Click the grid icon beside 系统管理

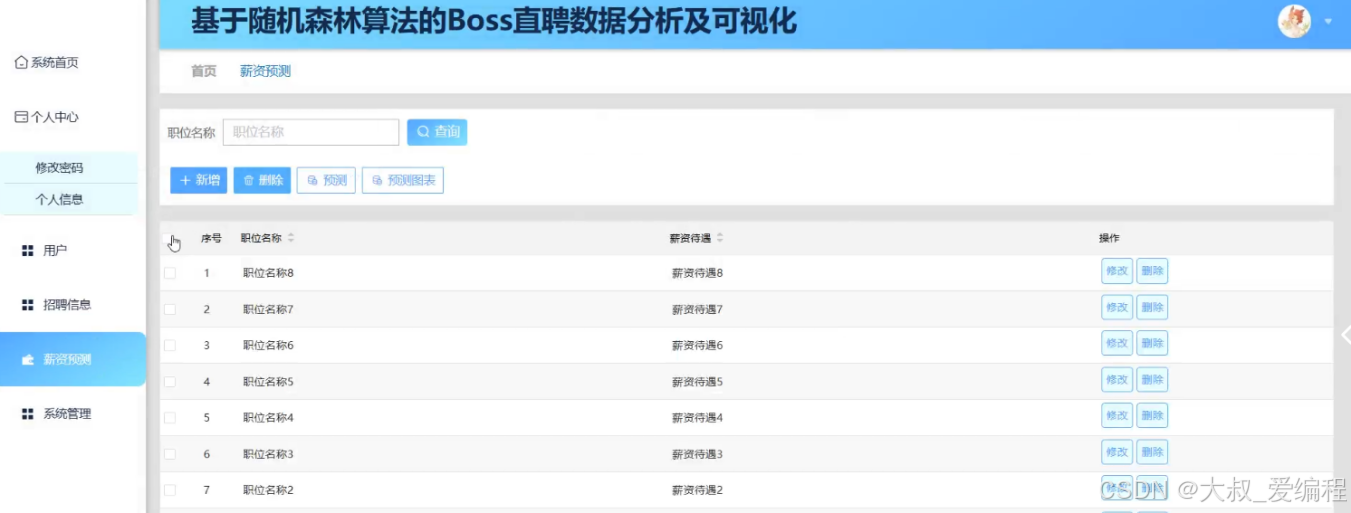point(28,414)
